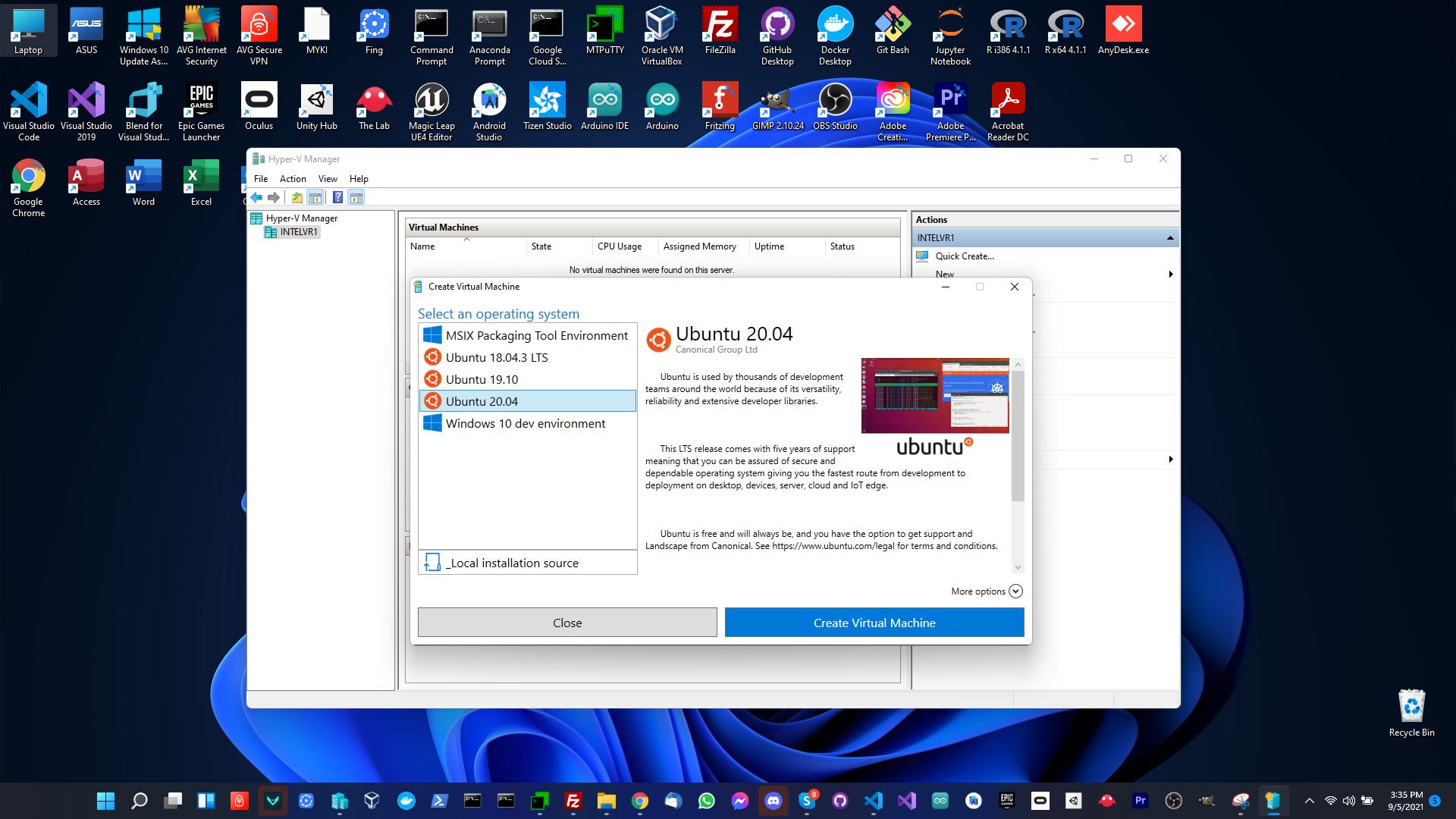Open the Unity Hub desktop icon
The width and height of the screenshot is (1456, 819).
[317, 107]
